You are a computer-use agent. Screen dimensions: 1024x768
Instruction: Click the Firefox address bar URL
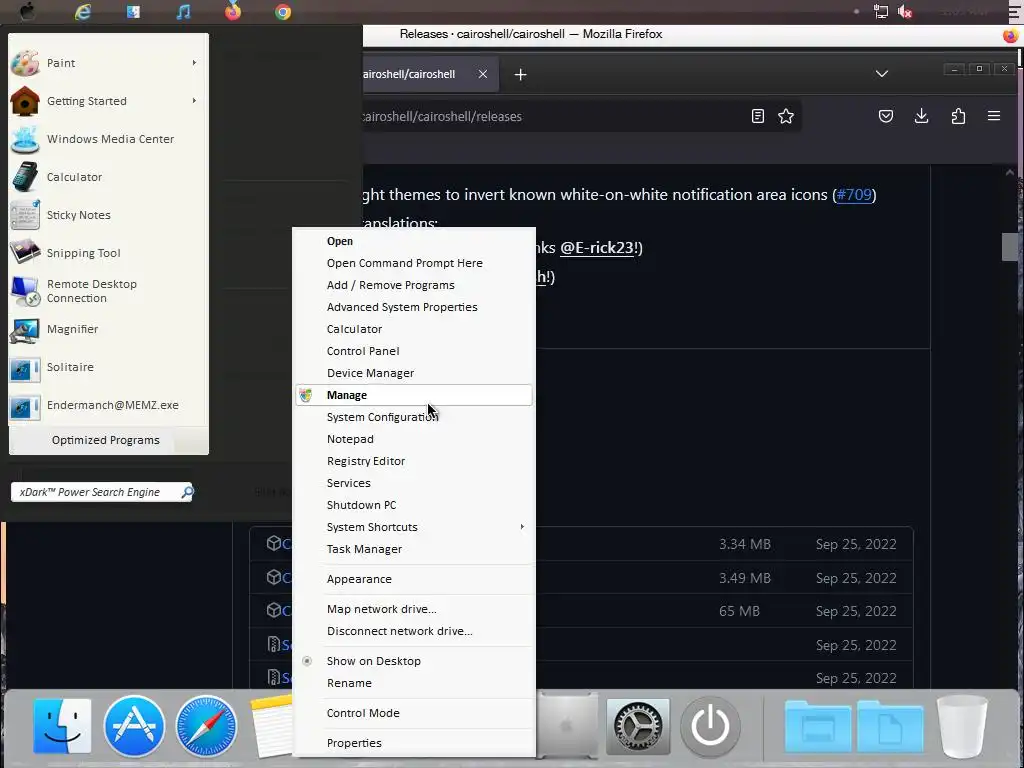[442, 116]
